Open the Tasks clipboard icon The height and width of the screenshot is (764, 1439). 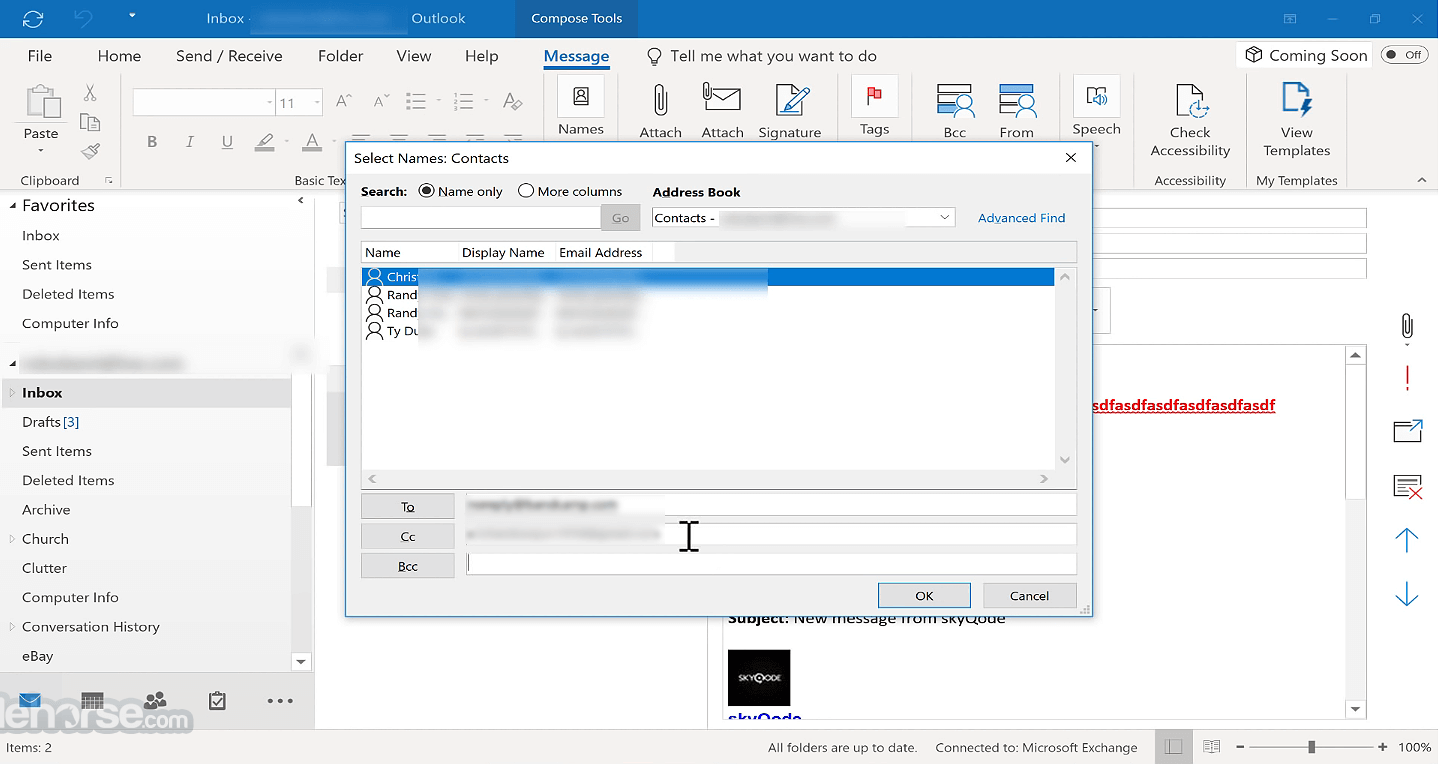[x=217, y=701]
